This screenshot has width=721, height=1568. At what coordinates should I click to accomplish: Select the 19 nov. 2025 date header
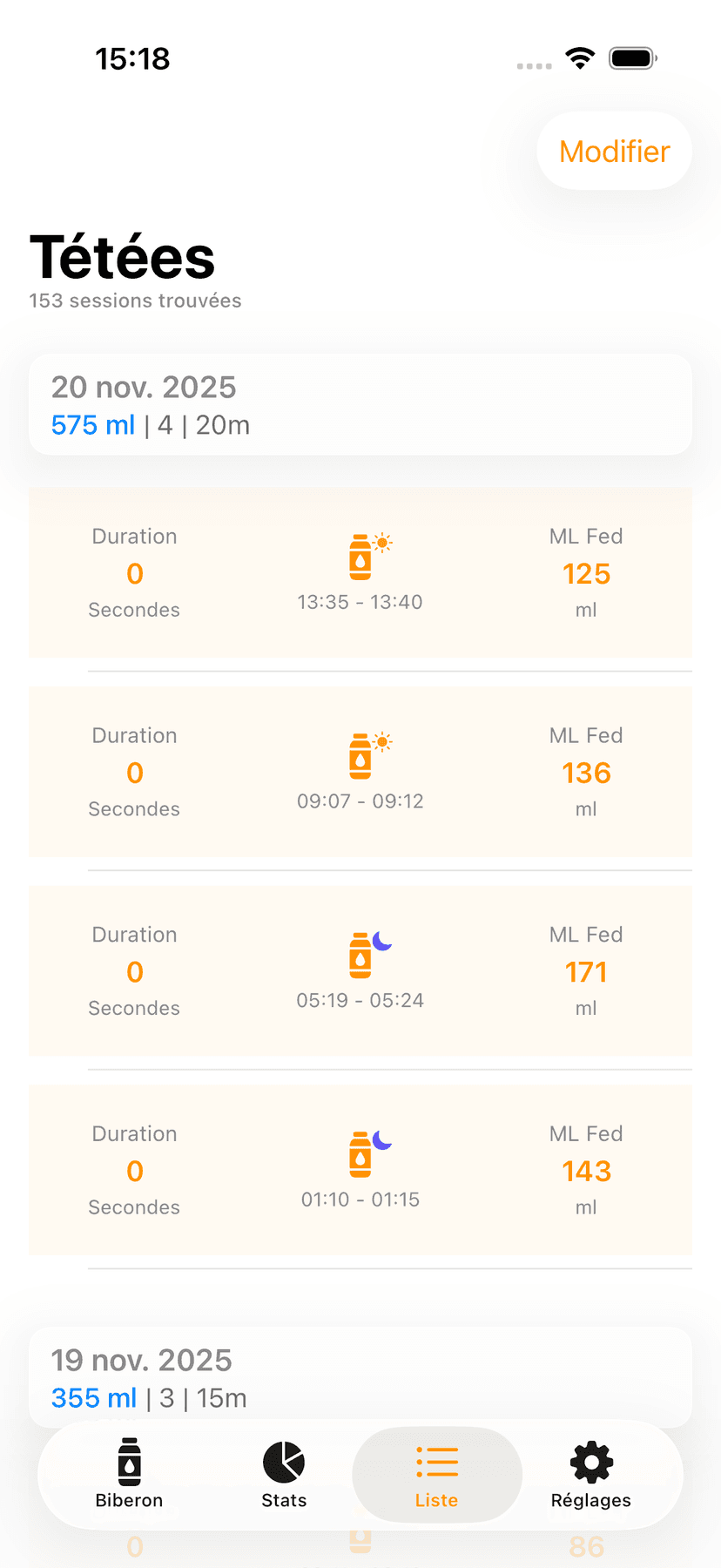141,1360
